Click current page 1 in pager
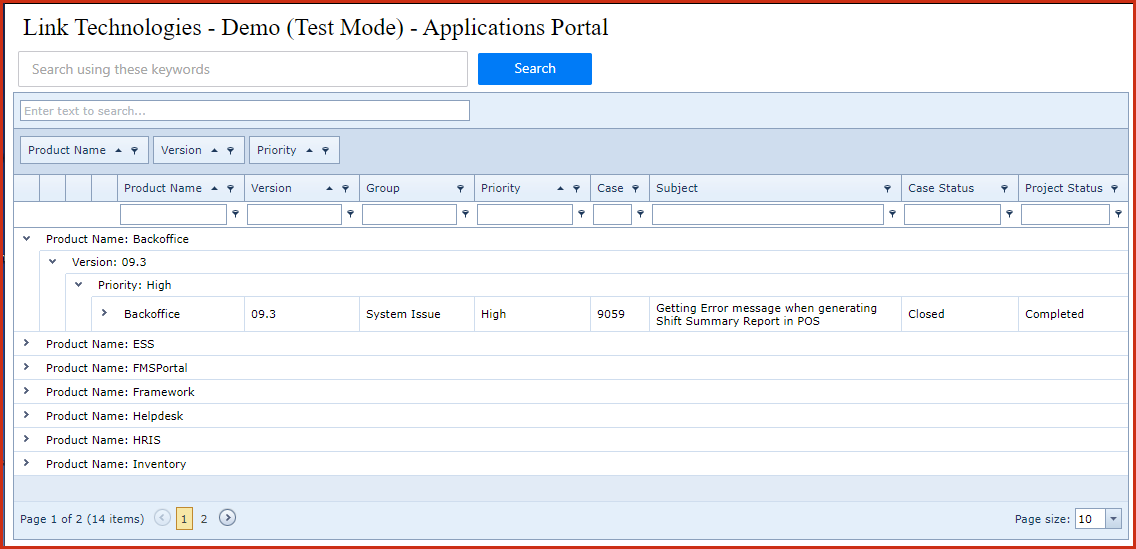Viewport: 1136px width, 549px height. (184, 519)
